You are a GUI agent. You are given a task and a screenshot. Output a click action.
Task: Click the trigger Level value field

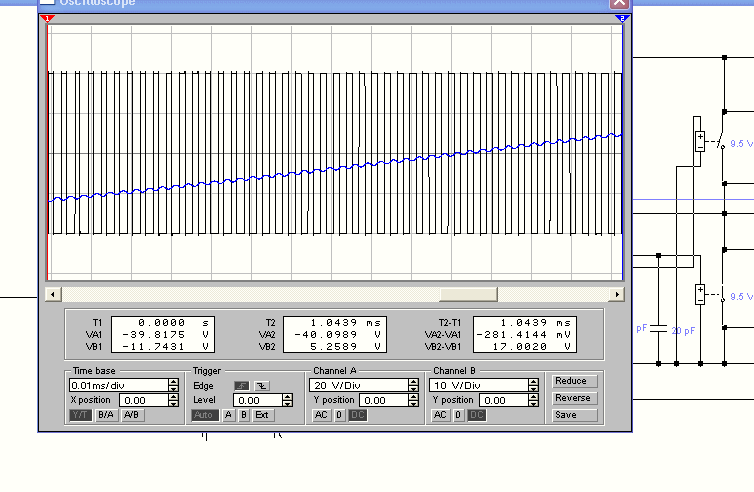(258, 400)
